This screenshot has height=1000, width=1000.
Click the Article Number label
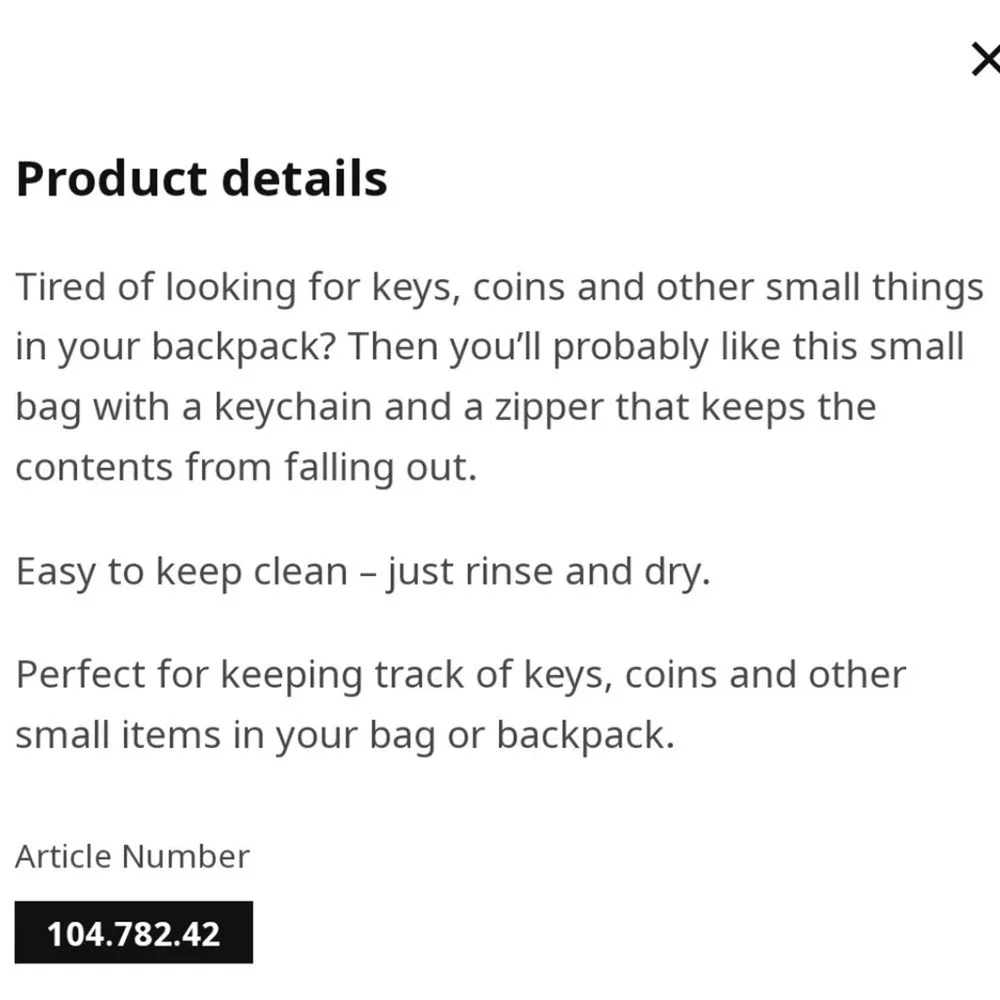132,857
